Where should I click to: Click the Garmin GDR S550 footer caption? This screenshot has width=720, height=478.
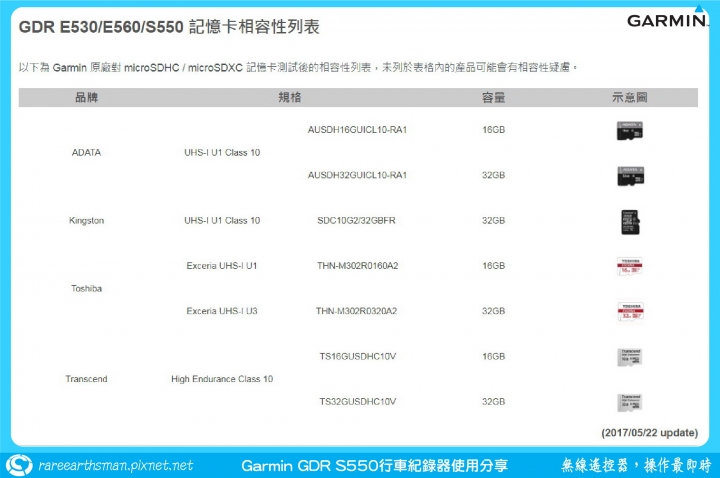click(x=374, y=466)
